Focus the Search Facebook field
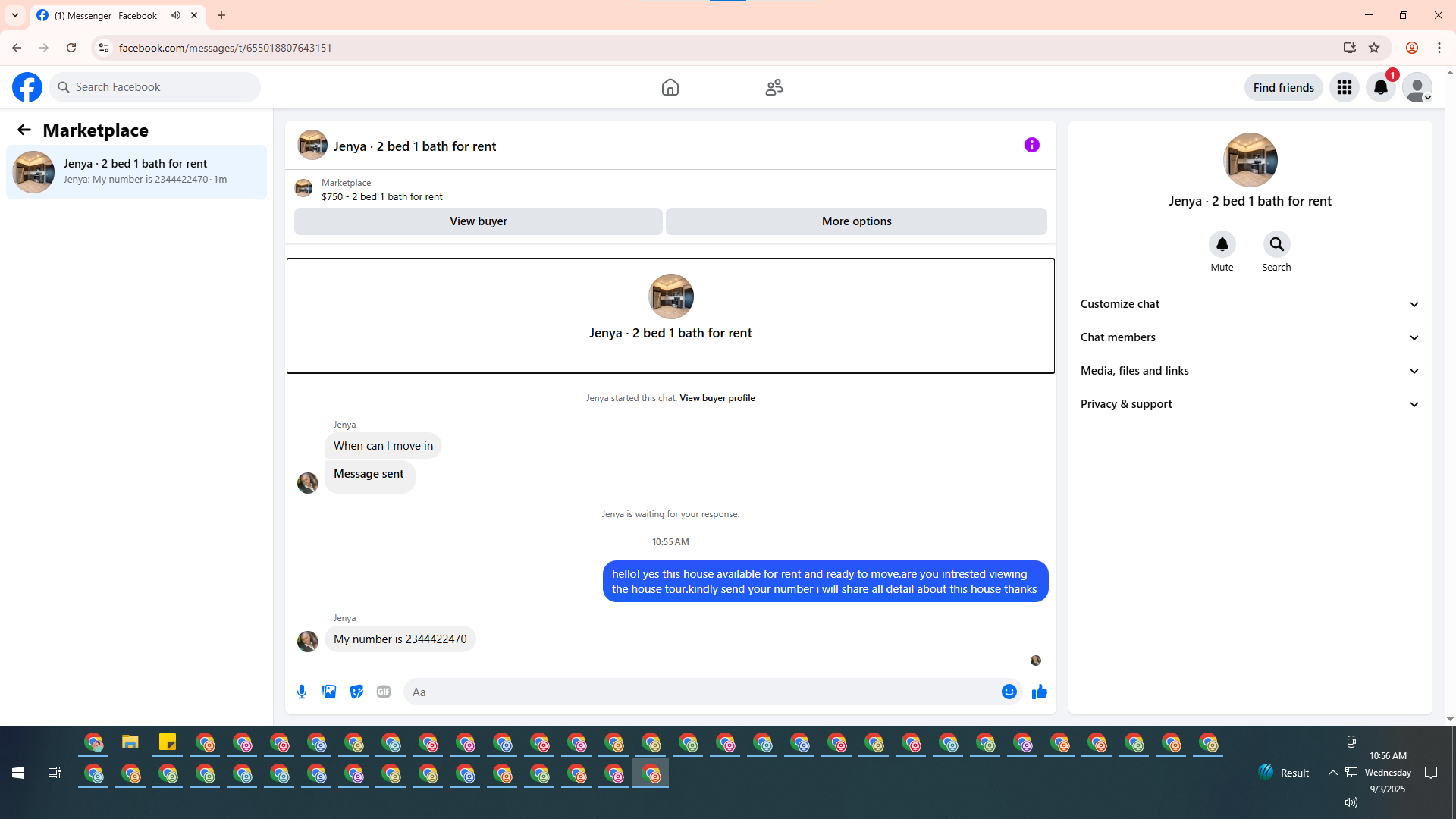Screen dimensions: 1456x819 coord(155,87)
